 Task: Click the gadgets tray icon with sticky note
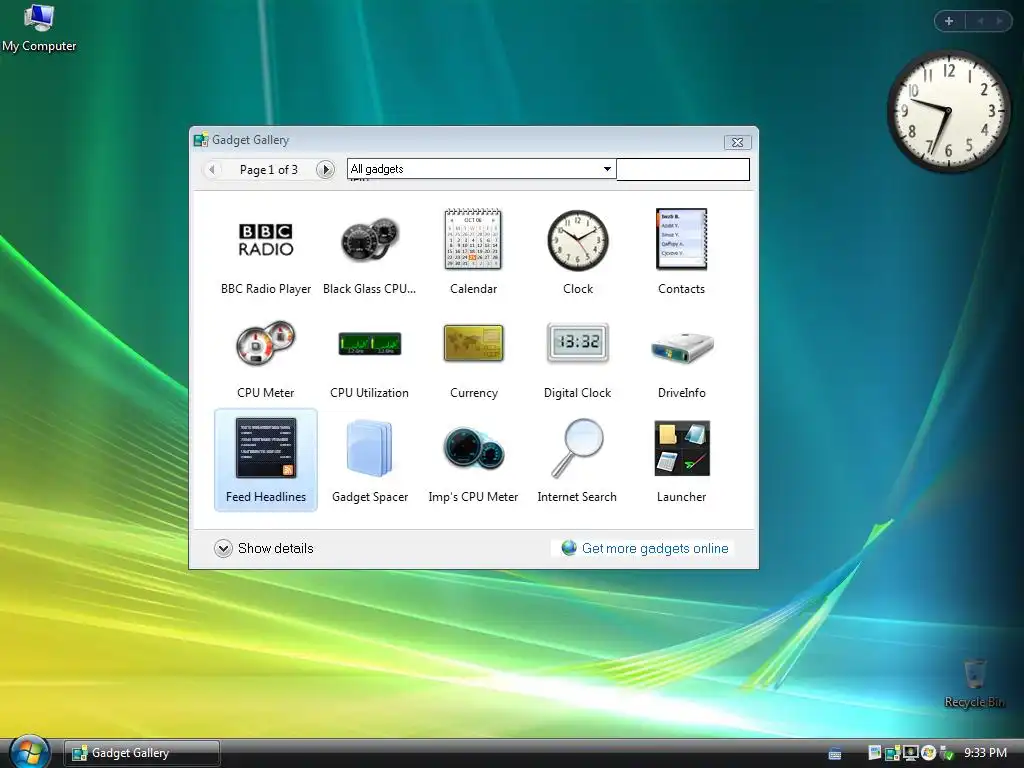coord(892,753)
